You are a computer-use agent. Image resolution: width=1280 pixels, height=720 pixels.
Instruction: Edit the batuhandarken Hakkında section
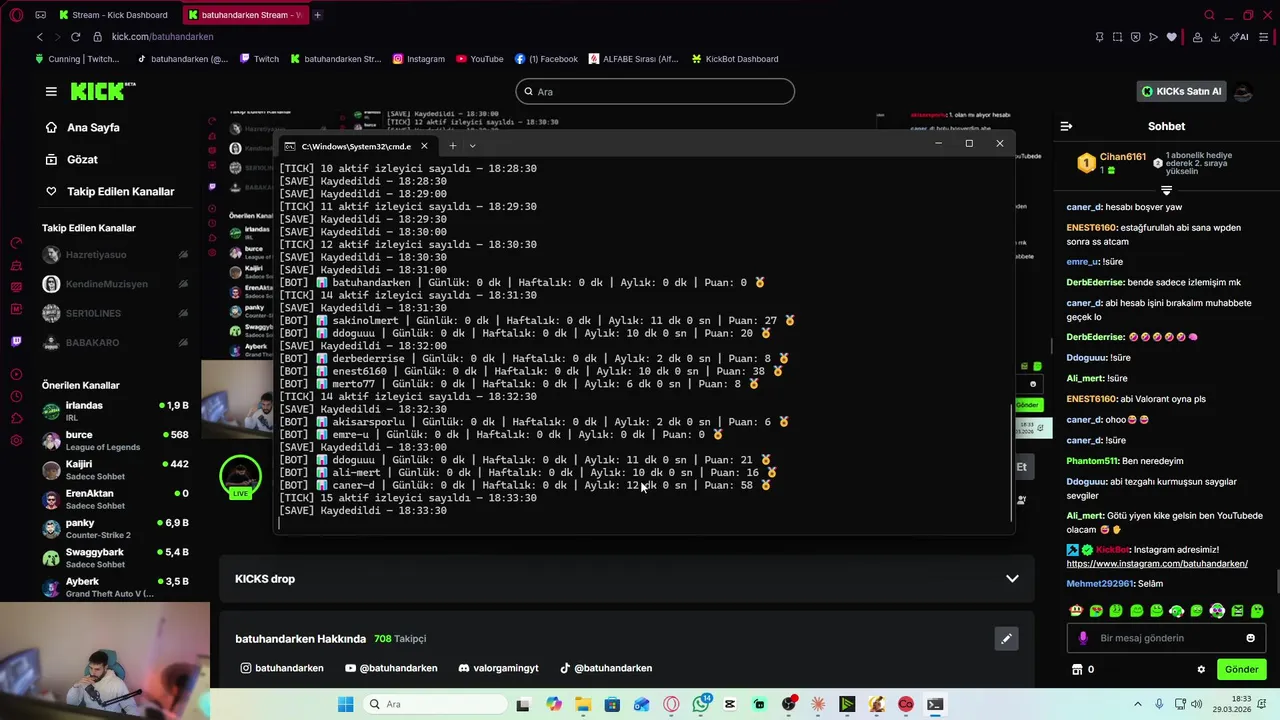pyautogui.click(x=1006, y=639)
